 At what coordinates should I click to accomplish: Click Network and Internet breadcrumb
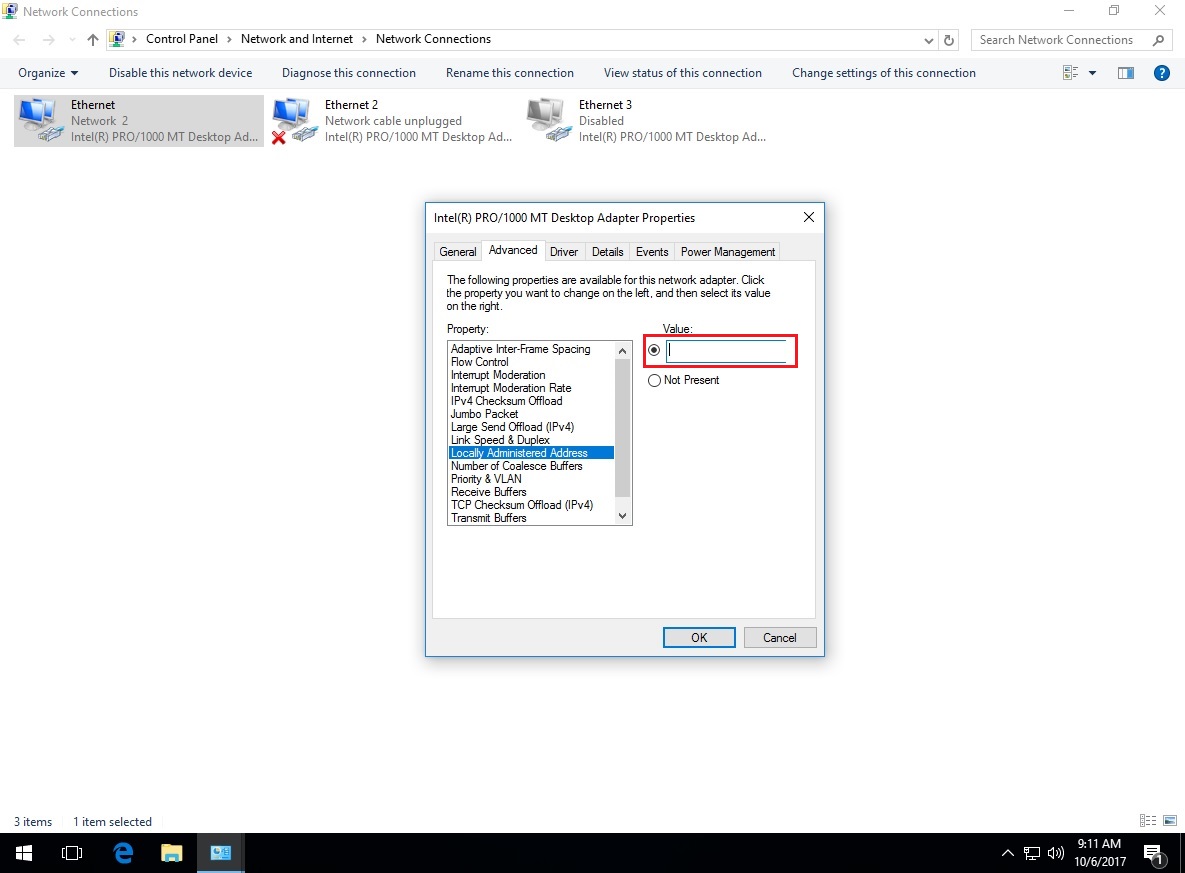297,39
